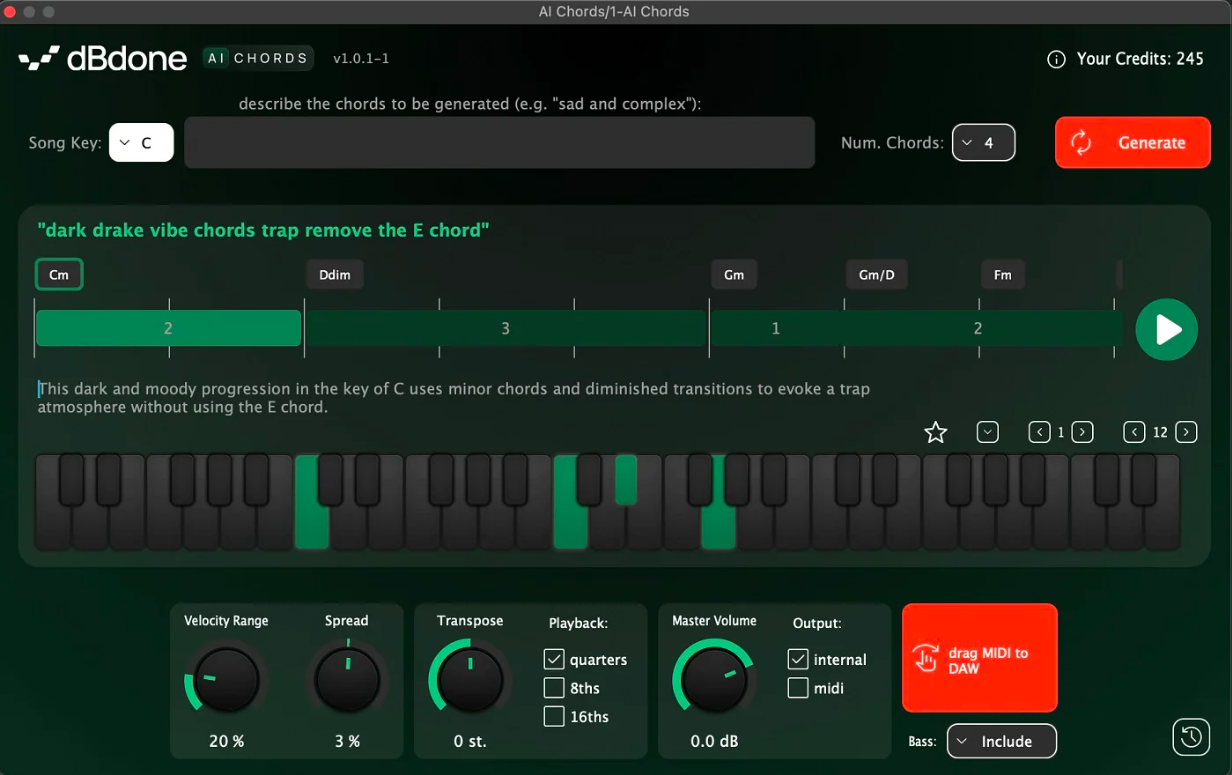This screenshot has height=775, width=1232.
Task: Click the green prompt title text
Action: [x=263, y=230]
